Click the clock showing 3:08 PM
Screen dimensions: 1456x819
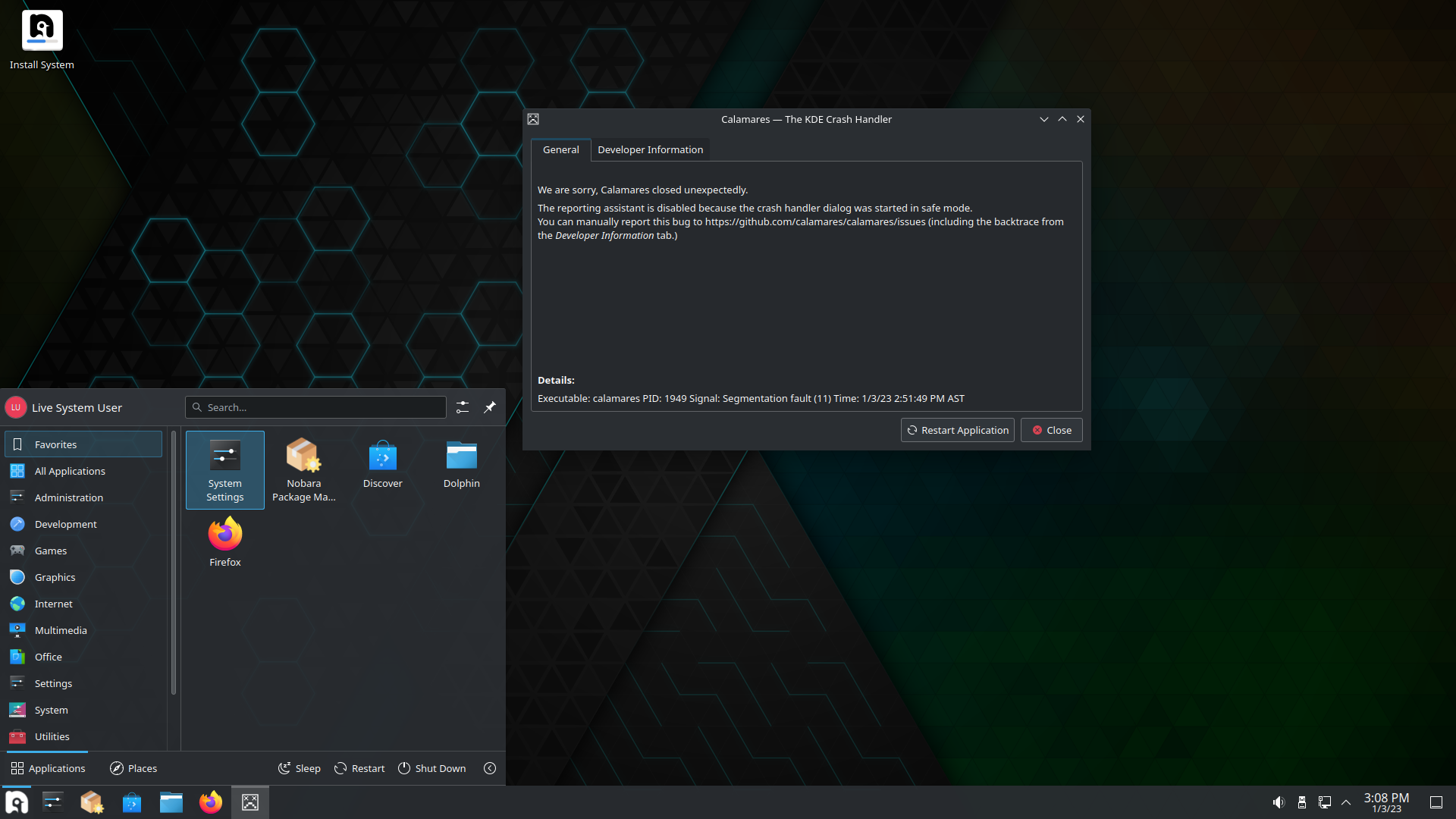pos(1386,802)
